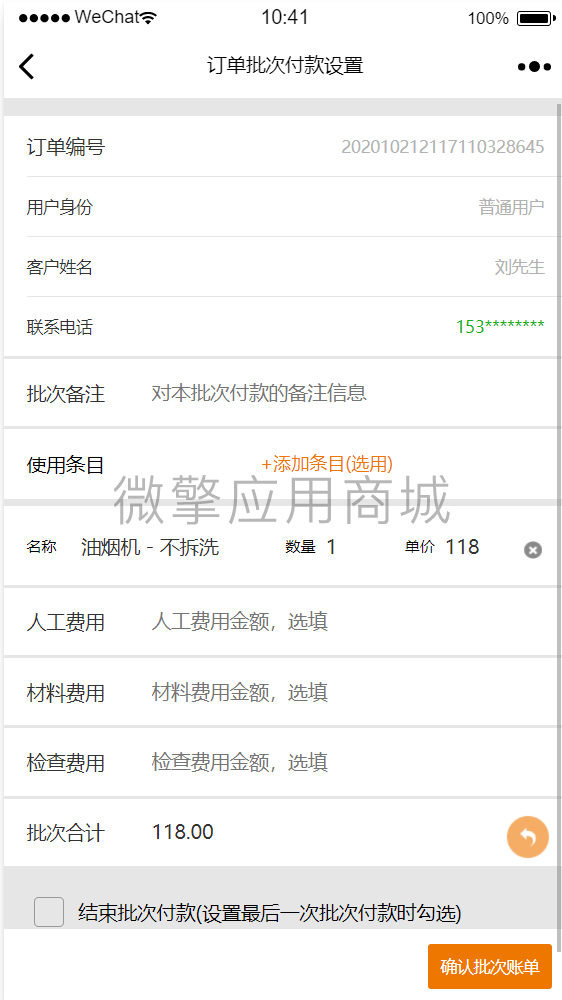Click the masked phone number 153********

(x=500, y=327)
